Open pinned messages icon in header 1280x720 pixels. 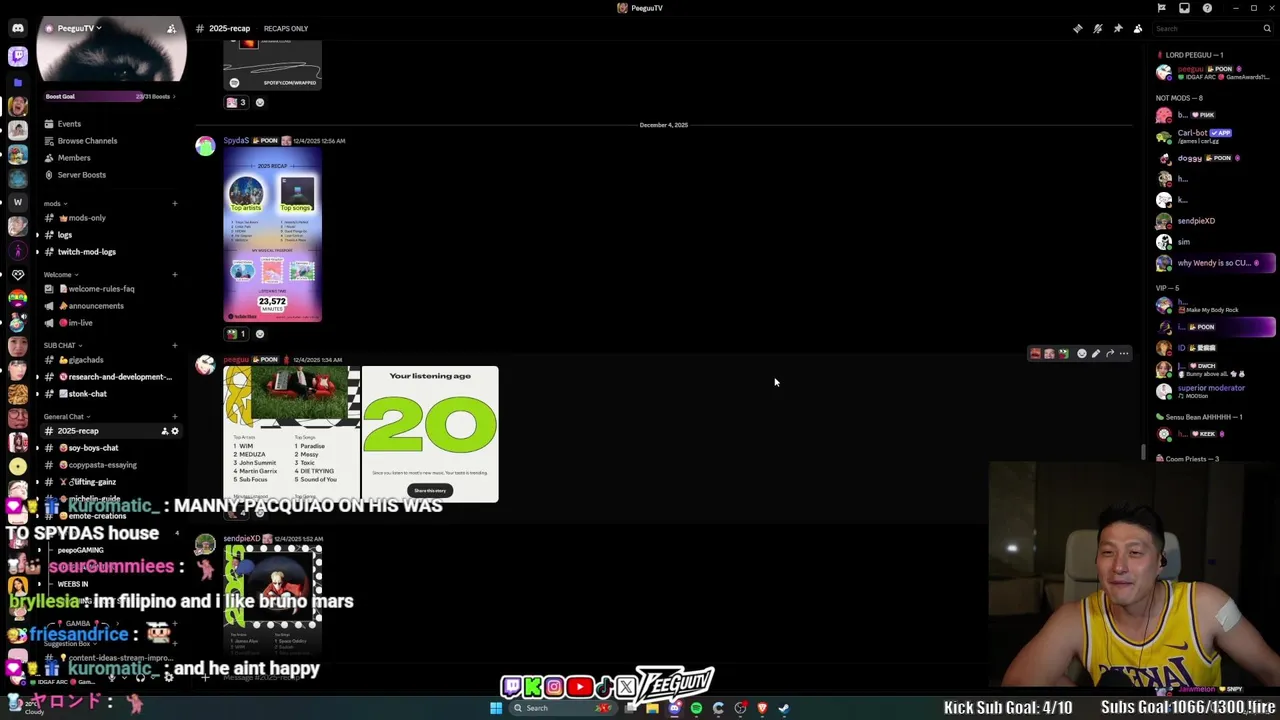[1118, 28]
